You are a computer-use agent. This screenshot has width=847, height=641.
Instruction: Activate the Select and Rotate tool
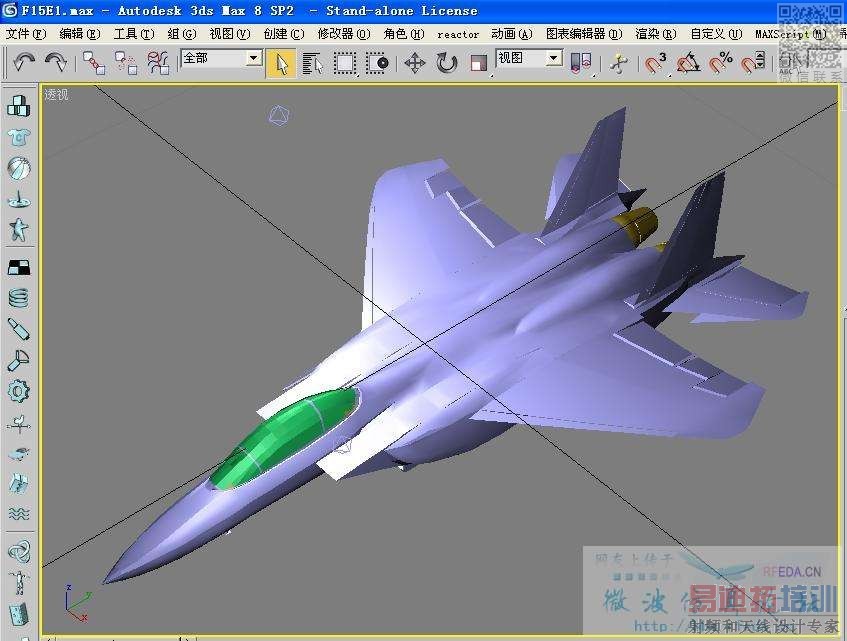446,63
